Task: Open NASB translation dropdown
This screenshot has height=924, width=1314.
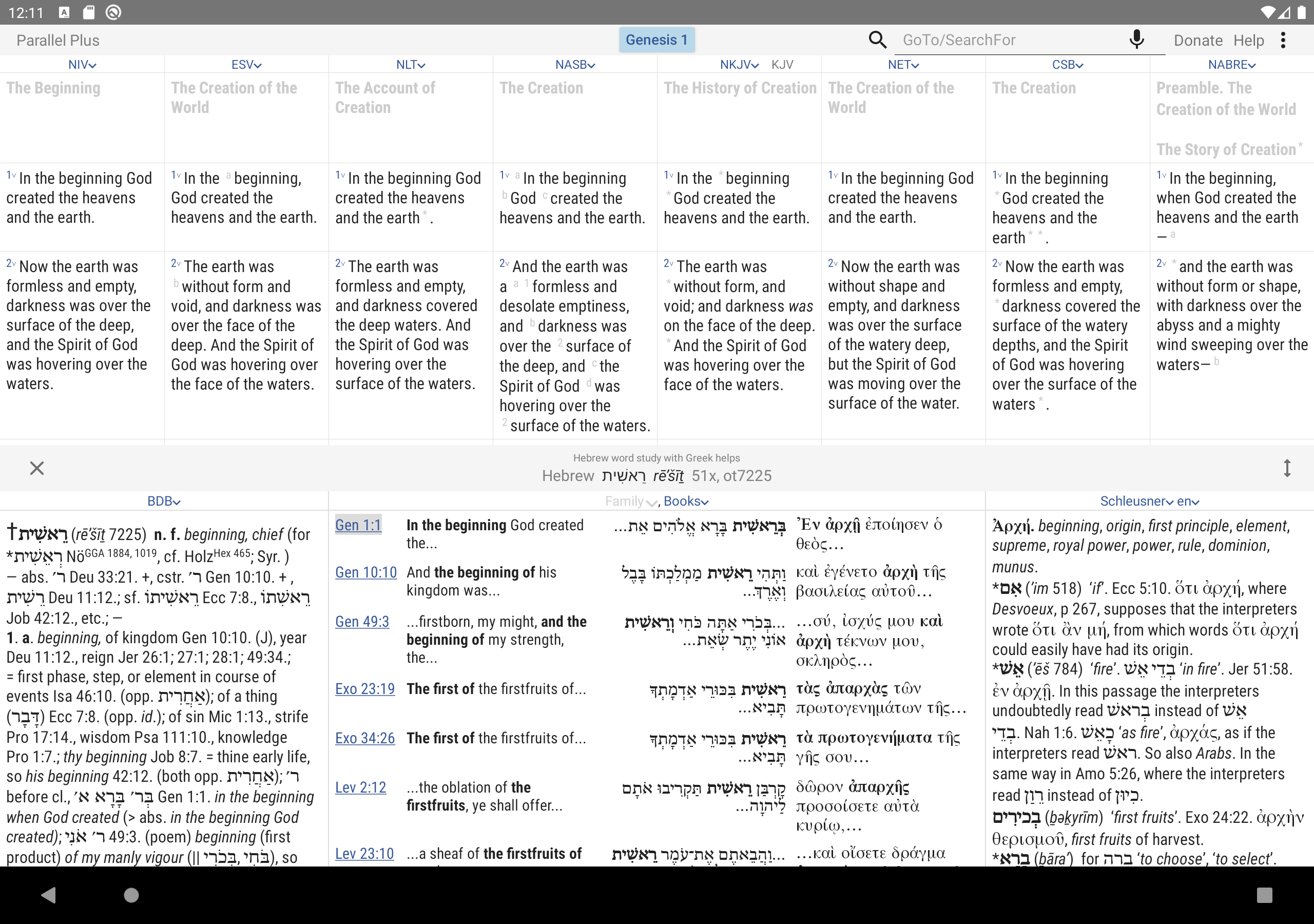Action: [x=575, y=65]
